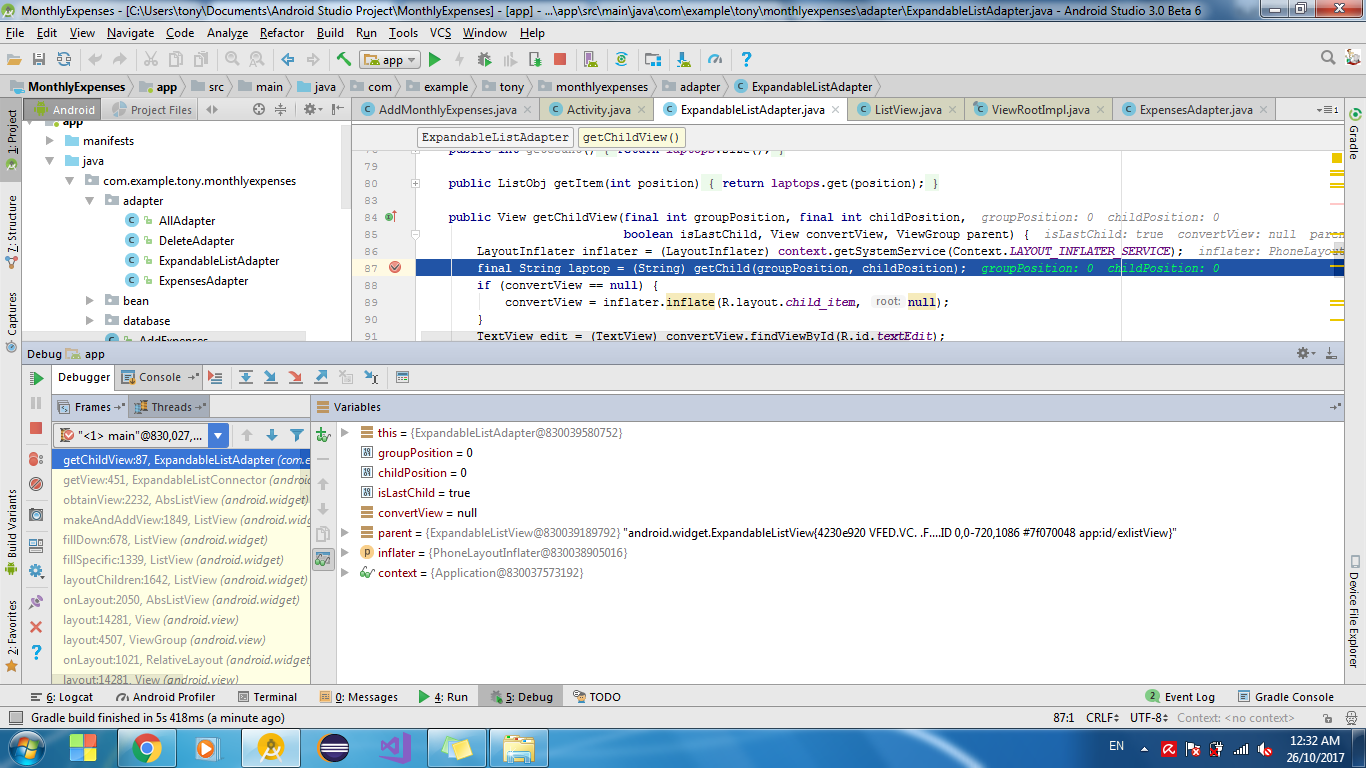This screenshot has height=768, width=1366.
Task: Click the New Watch icon in Variables
Action: 323,434
